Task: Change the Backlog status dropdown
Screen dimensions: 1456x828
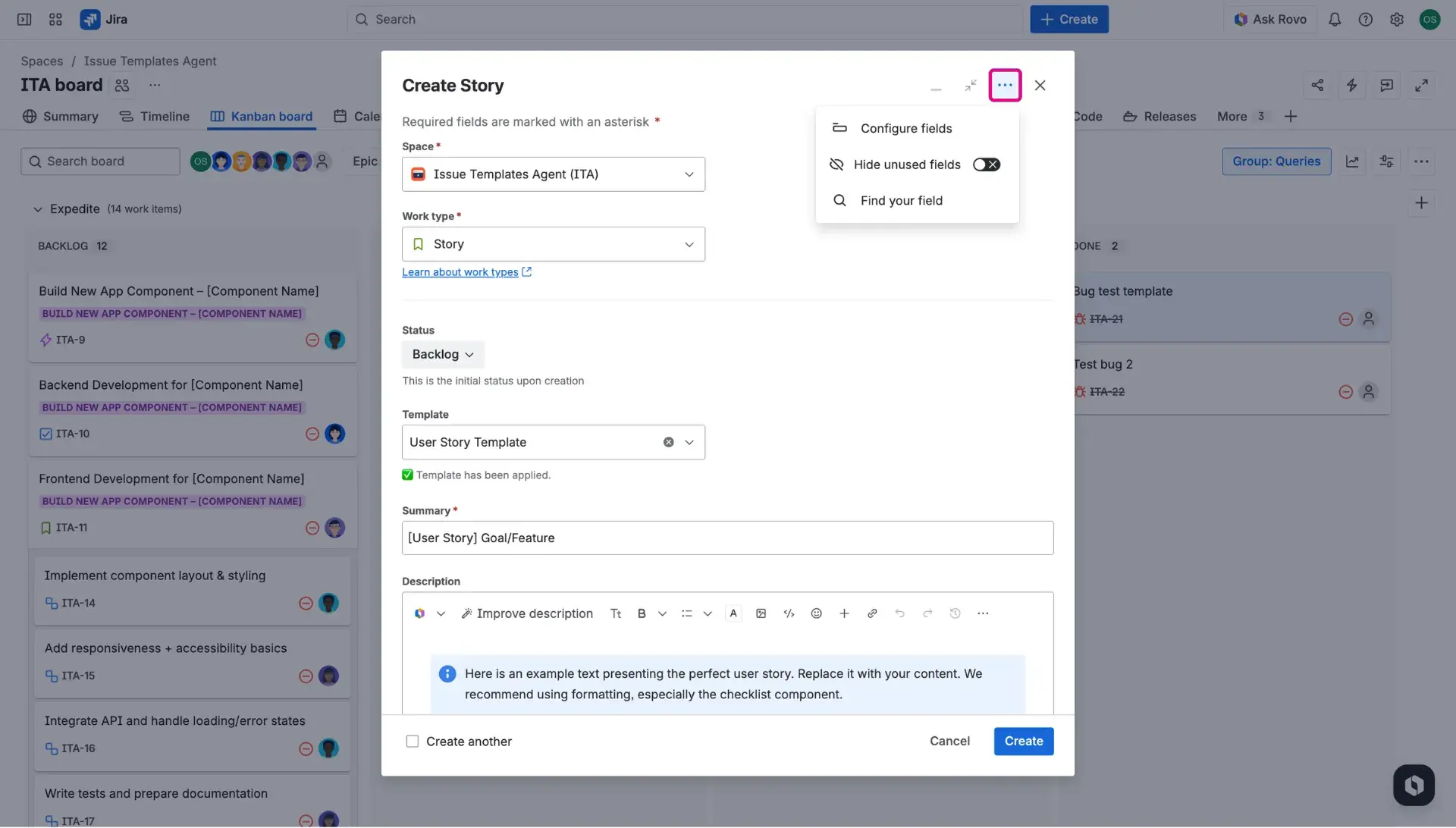Action: coord(442,354)
